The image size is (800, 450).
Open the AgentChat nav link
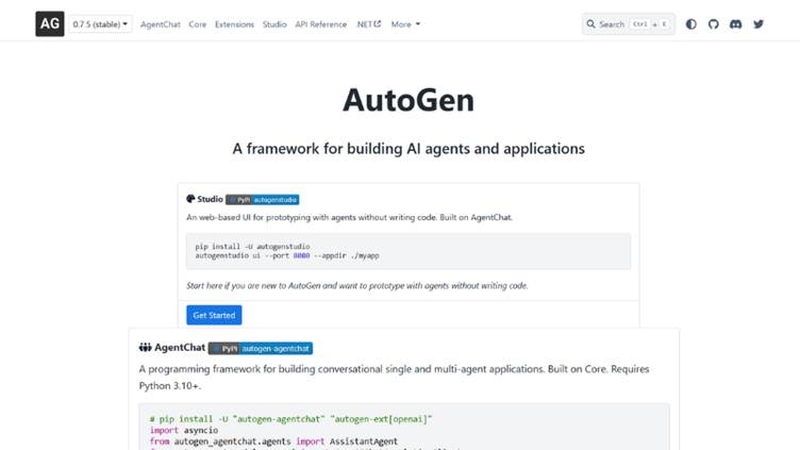point(160,24)
